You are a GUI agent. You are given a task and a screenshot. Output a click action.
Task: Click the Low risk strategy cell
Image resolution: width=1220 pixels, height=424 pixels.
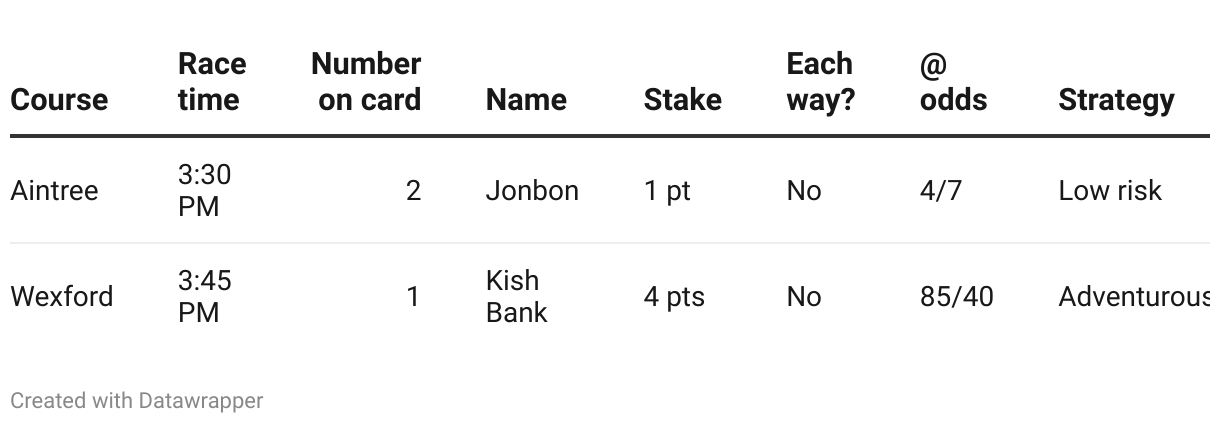click(x=1110, y=191)
